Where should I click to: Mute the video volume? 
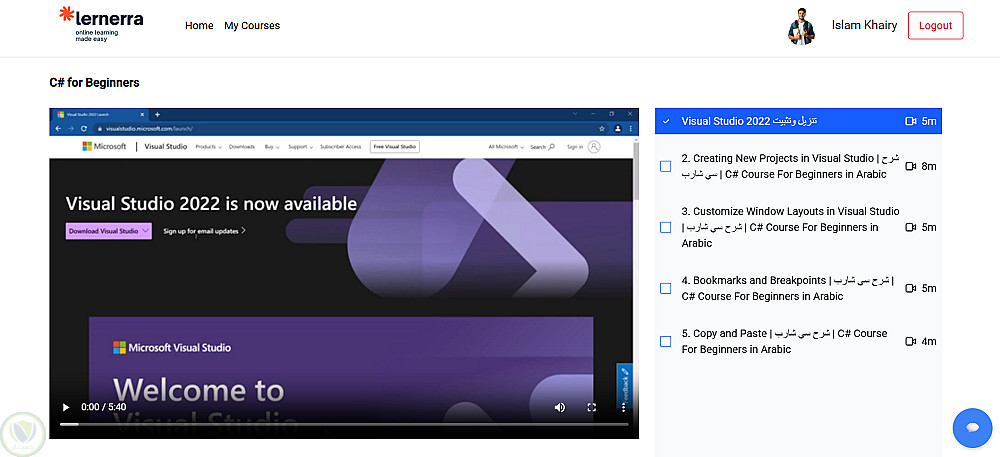pyautogui.click(x=559, y=407)
